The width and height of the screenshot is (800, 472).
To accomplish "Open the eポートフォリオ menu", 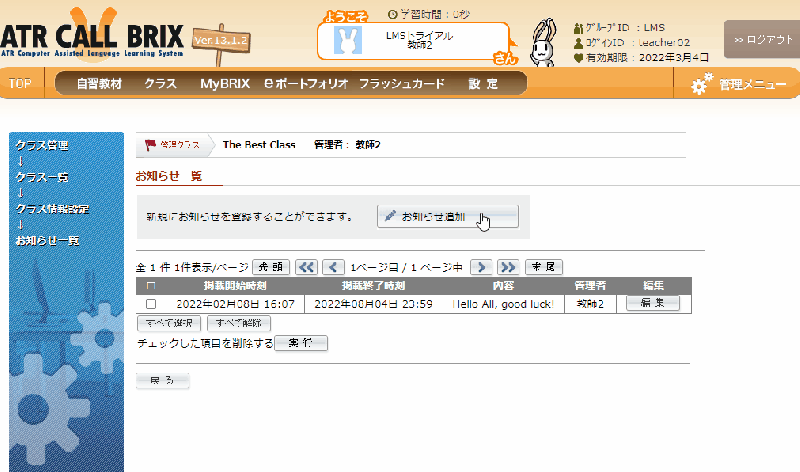I will click(x=306, y=84).
